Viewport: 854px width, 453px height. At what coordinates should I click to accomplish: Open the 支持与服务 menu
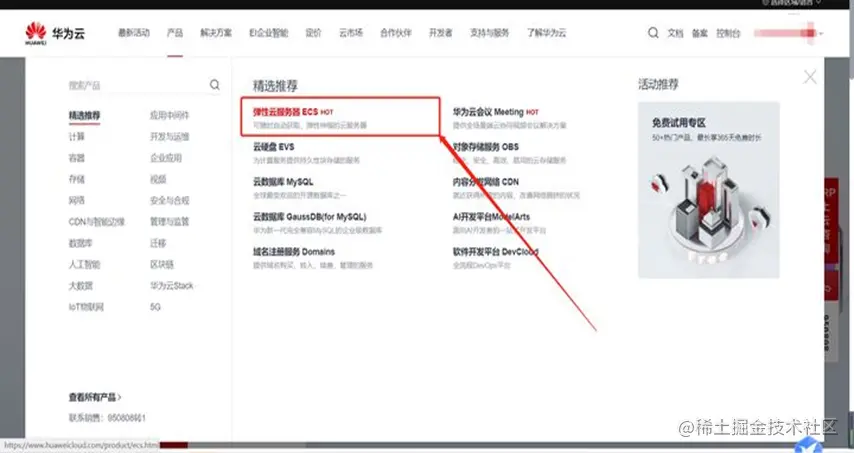pos(489,33)
